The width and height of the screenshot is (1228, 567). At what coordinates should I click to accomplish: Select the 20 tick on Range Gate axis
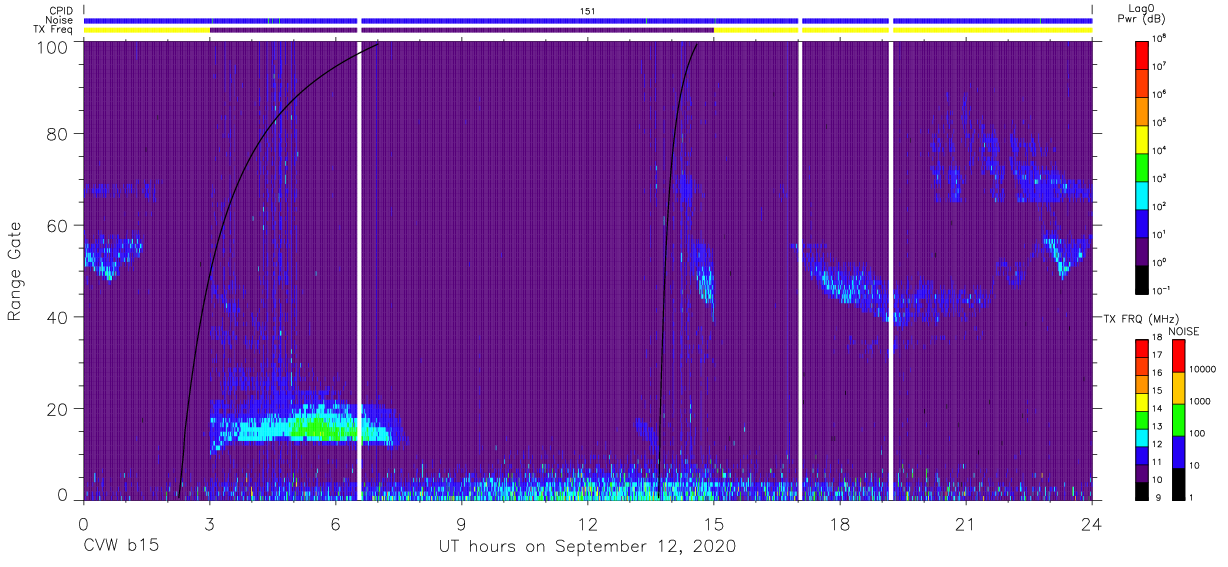tap(57, 408)
